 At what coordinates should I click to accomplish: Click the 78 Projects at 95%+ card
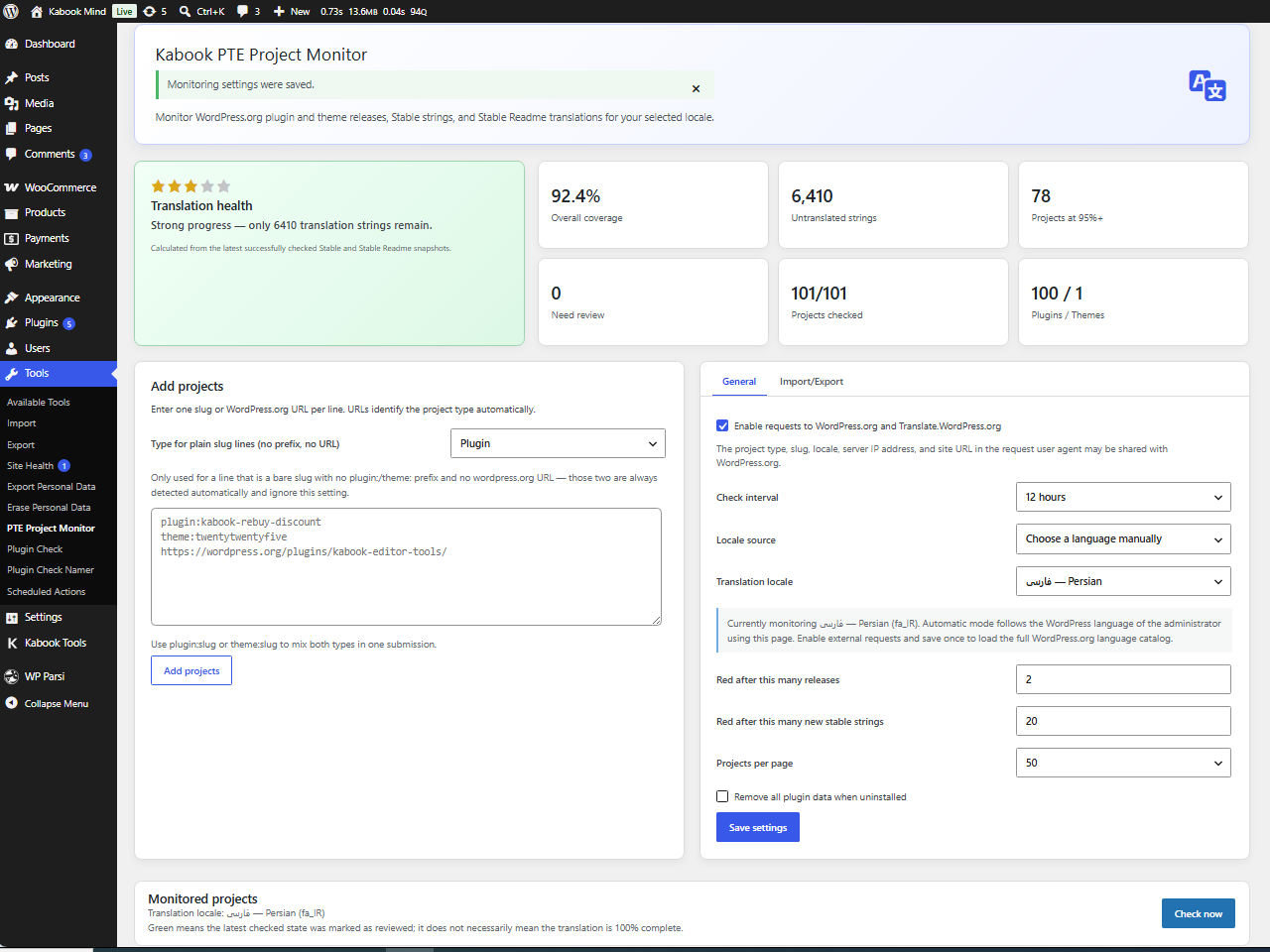click(1133, 204)
